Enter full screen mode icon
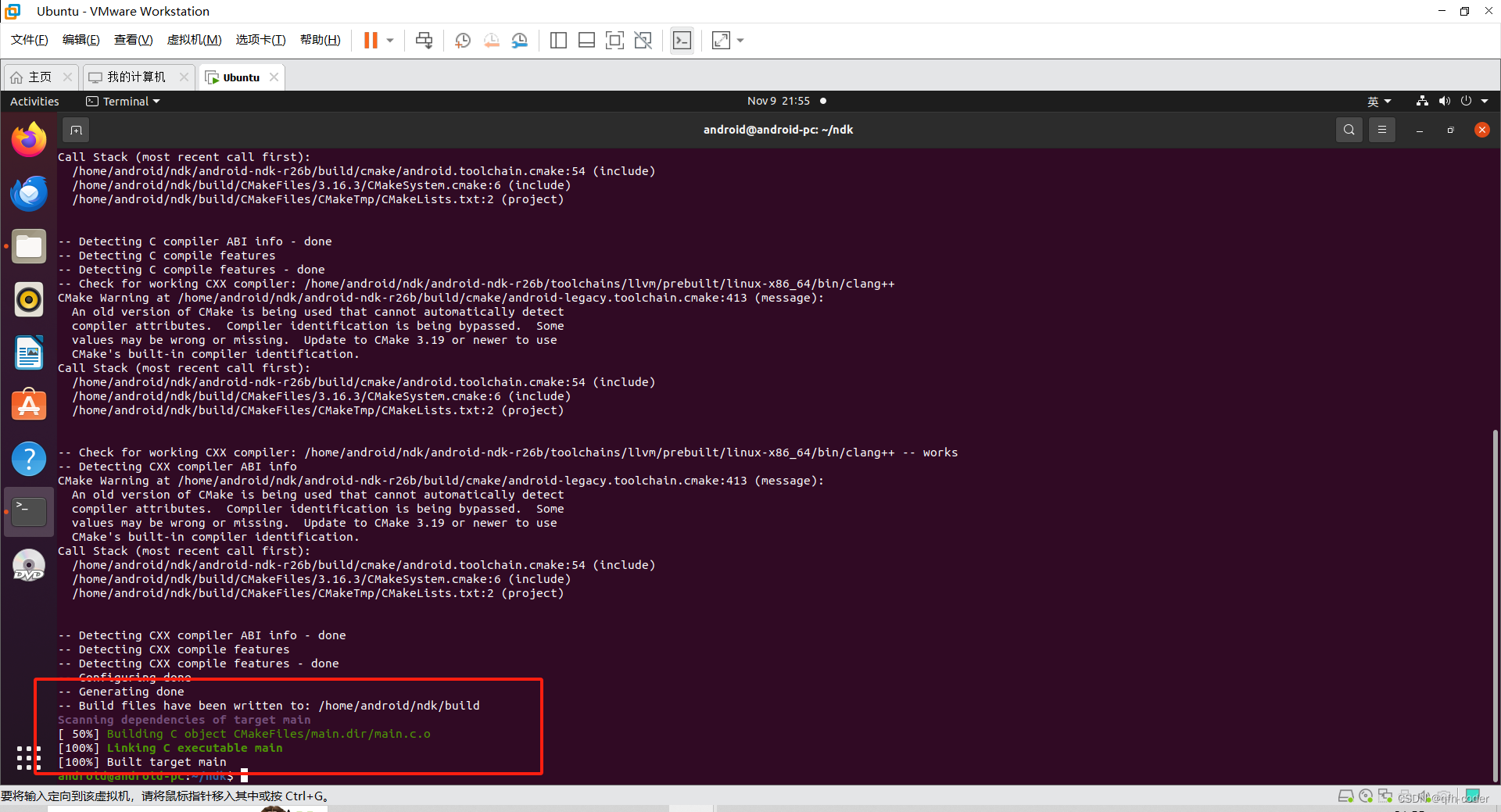This screenshot has height=812, width=1501. (614, 40)
